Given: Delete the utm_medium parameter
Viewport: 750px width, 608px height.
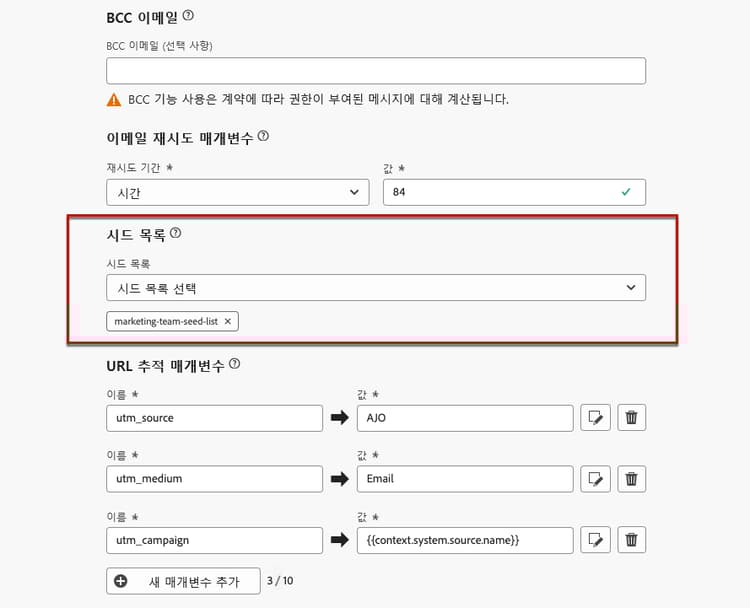Looking at the screenshot, I should point(631,479).
